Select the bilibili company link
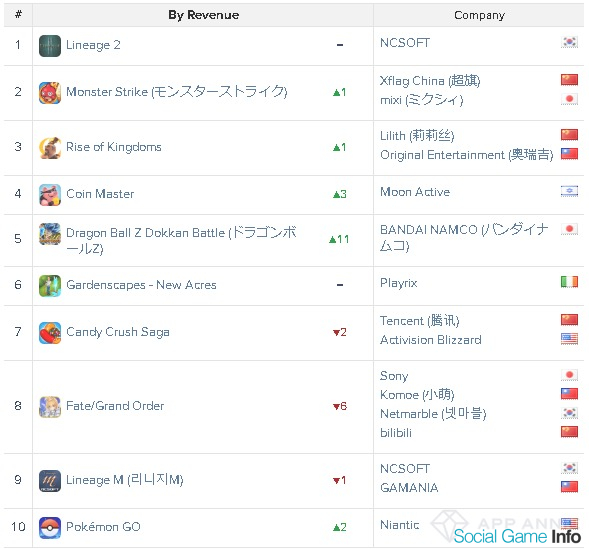The height and width of the screenshot is (549, 589). pyautogui.click(x=396, y=433)
